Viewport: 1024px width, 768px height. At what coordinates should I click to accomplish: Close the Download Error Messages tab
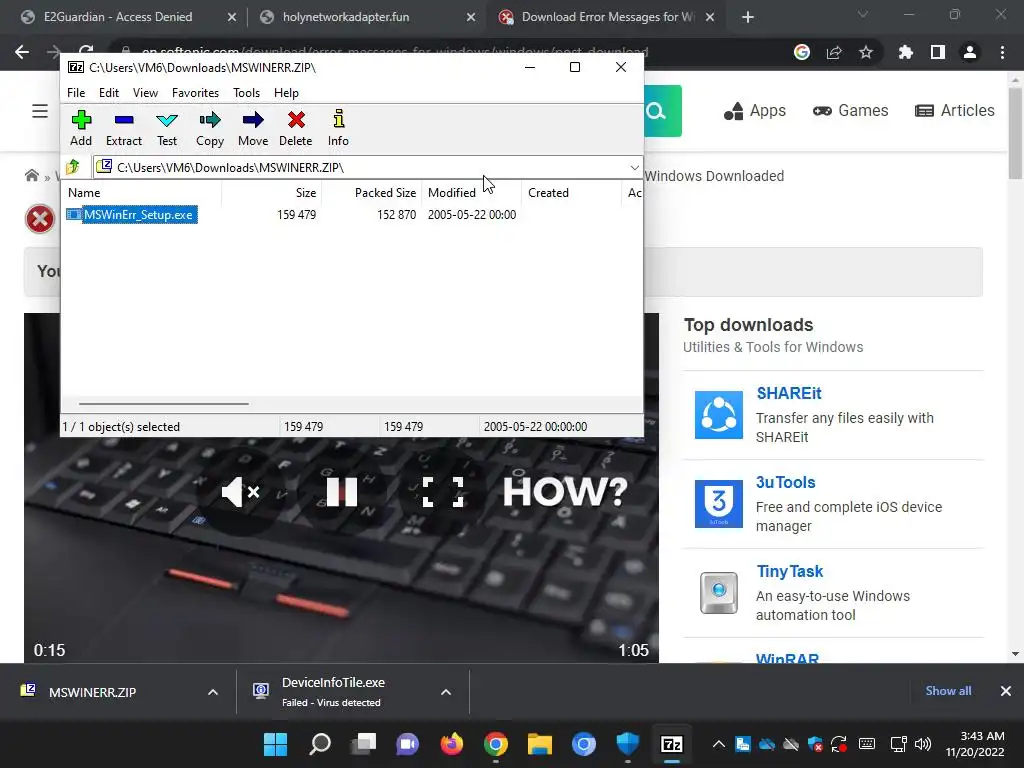(x=710, y=18)
